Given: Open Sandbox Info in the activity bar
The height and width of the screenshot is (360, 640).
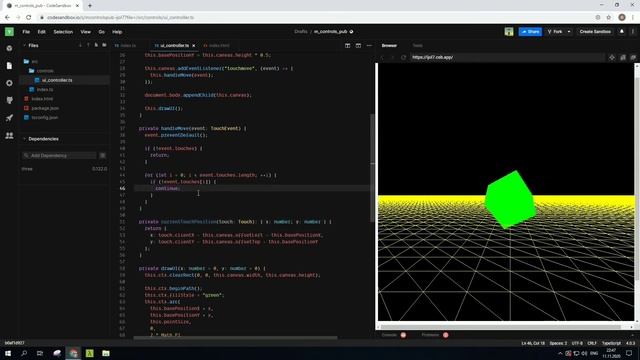Looking at the screenshot, I should pos(9,48).
